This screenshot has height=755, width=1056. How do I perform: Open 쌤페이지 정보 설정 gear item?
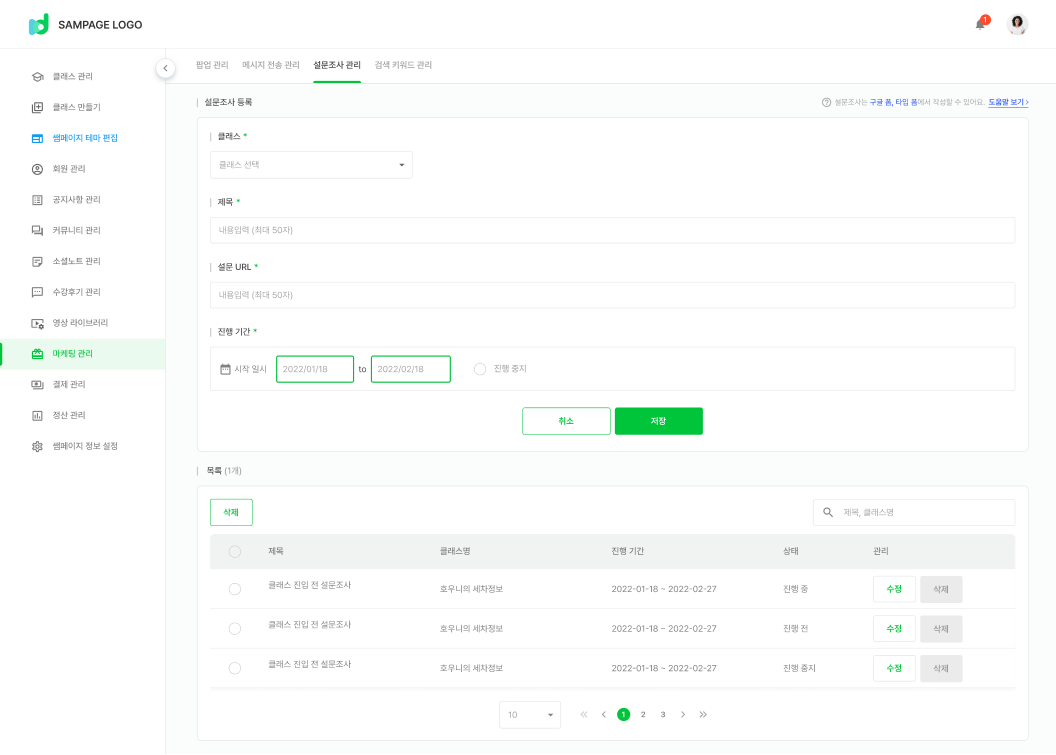coord(84,446)
